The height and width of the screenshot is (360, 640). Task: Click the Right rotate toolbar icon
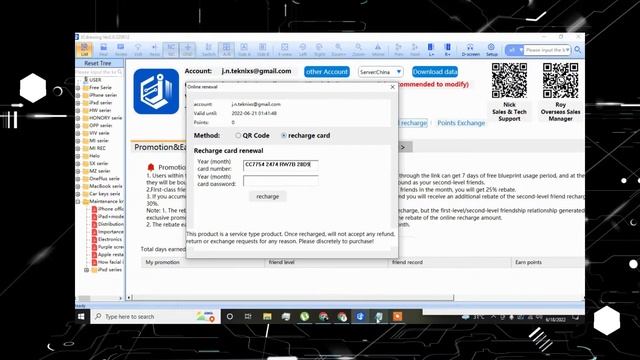(319, 49)
